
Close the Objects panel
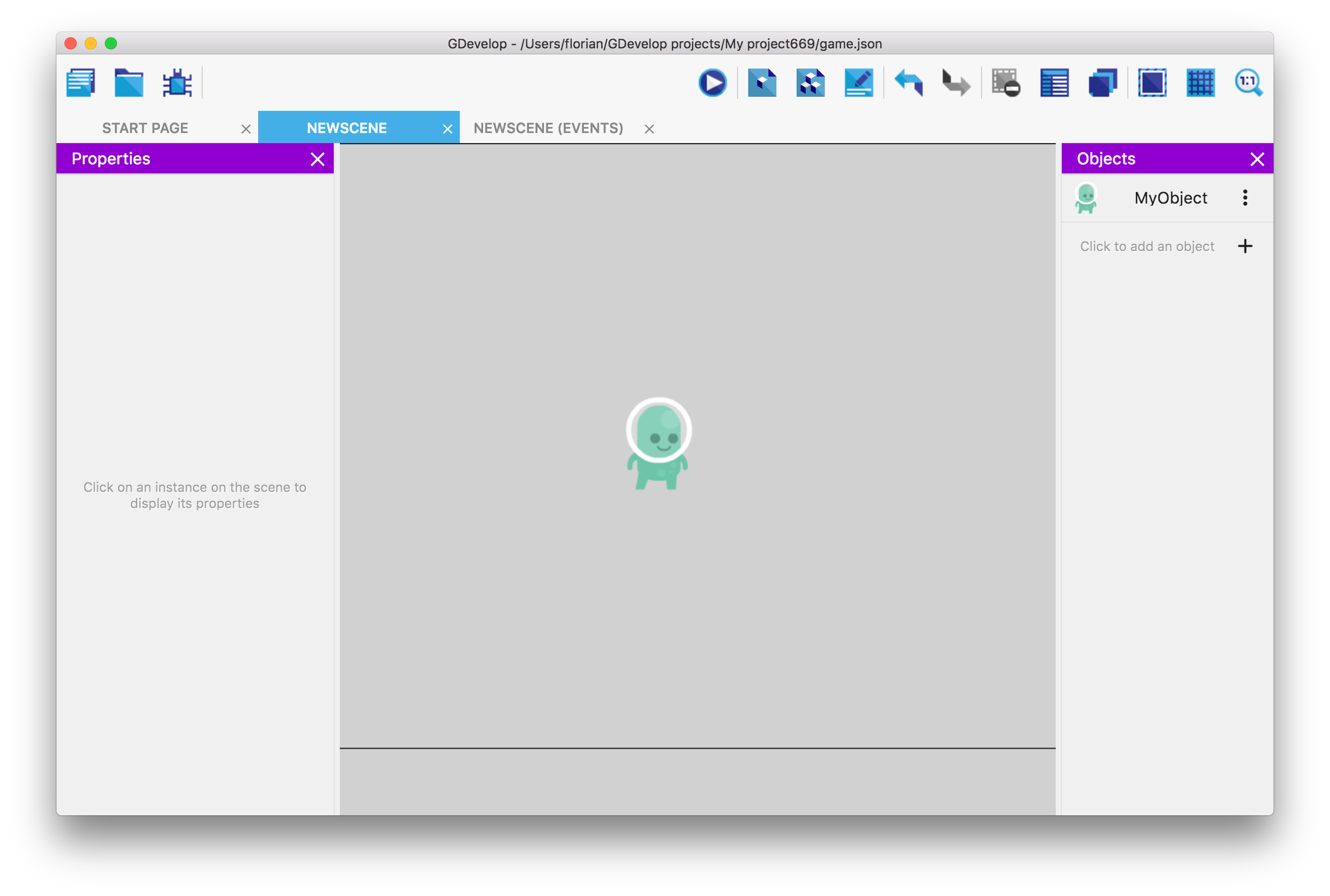(x=1257, y=159)
